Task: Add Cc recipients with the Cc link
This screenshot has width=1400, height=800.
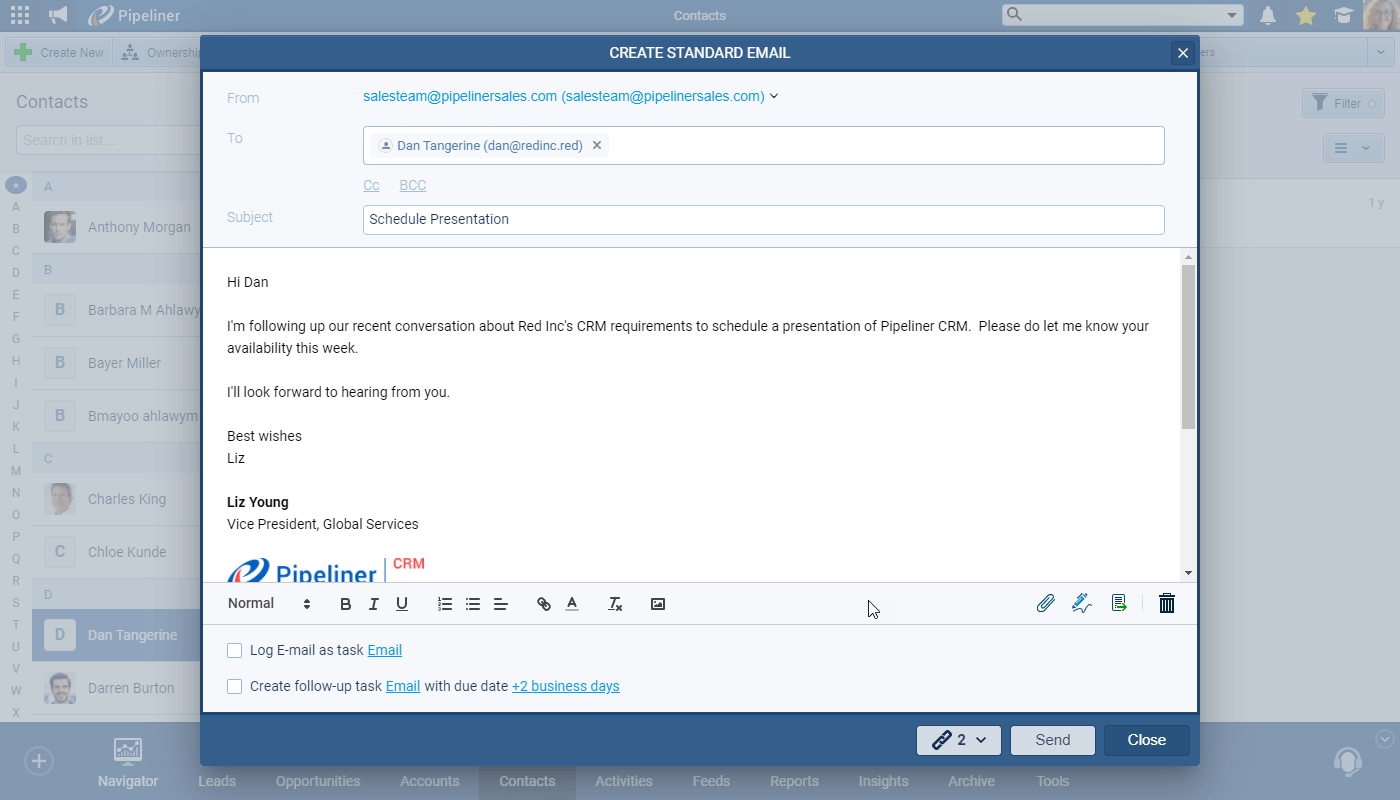Action: click(x=371, y=185)
